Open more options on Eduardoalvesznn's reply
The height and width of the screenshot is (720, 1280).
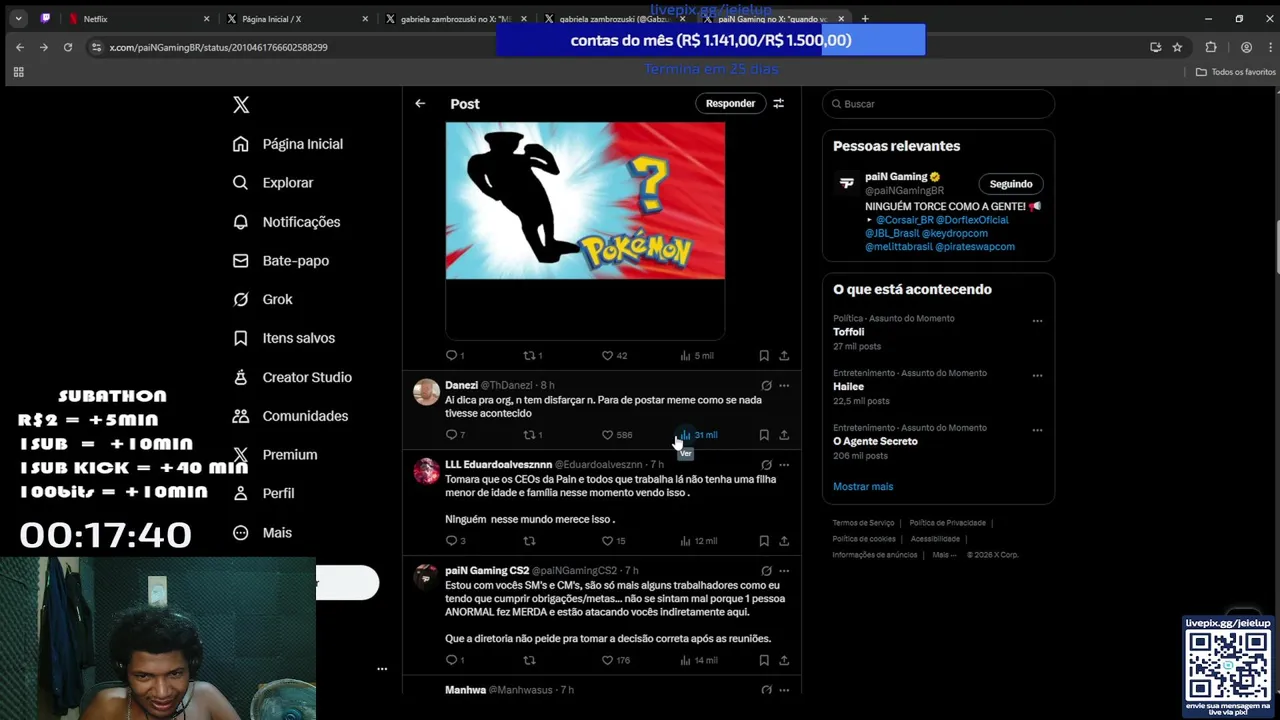(x=784, y=465)
